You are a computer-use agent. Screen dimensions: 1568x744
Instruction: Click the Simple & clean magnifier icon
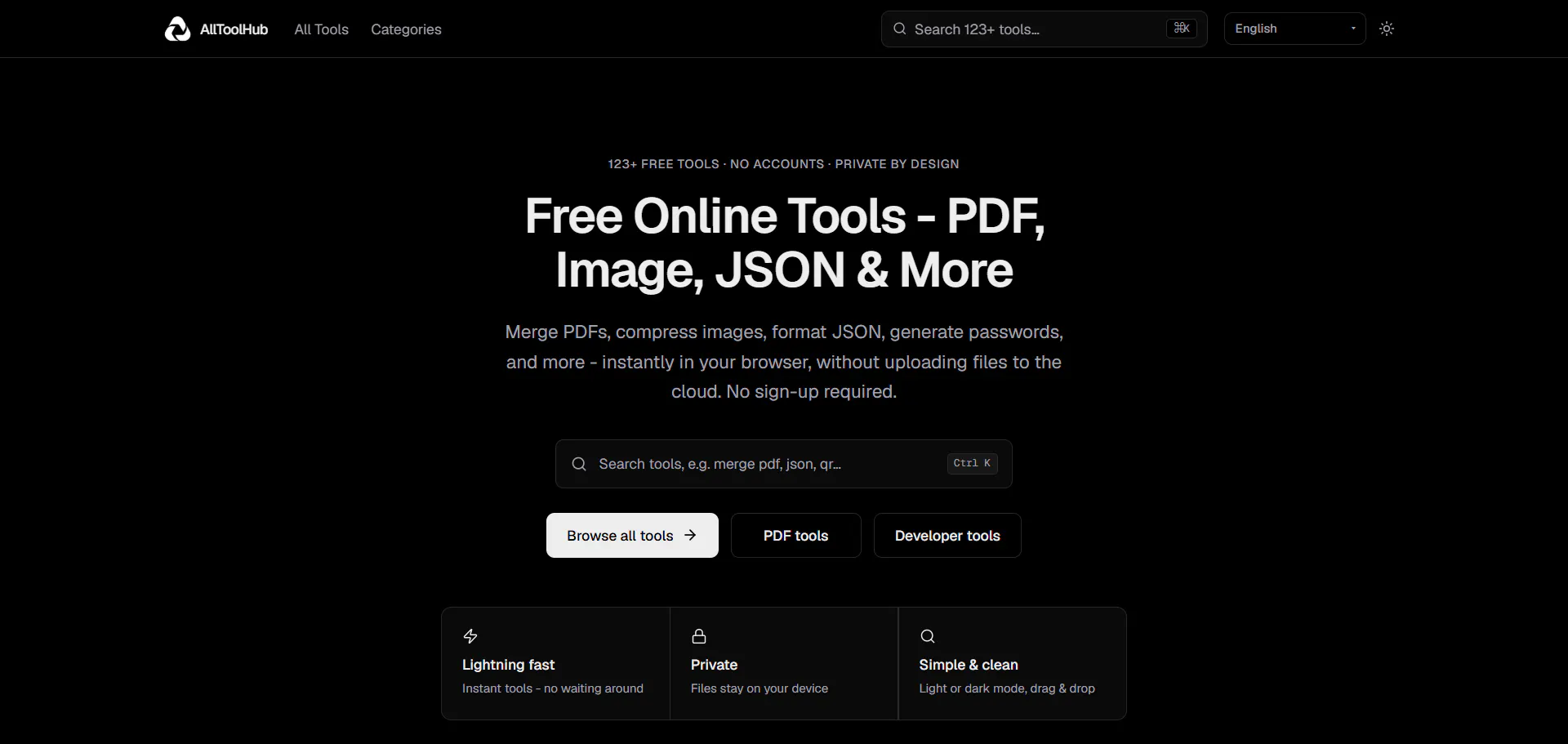pyautogui.click(x=928, y=636)
